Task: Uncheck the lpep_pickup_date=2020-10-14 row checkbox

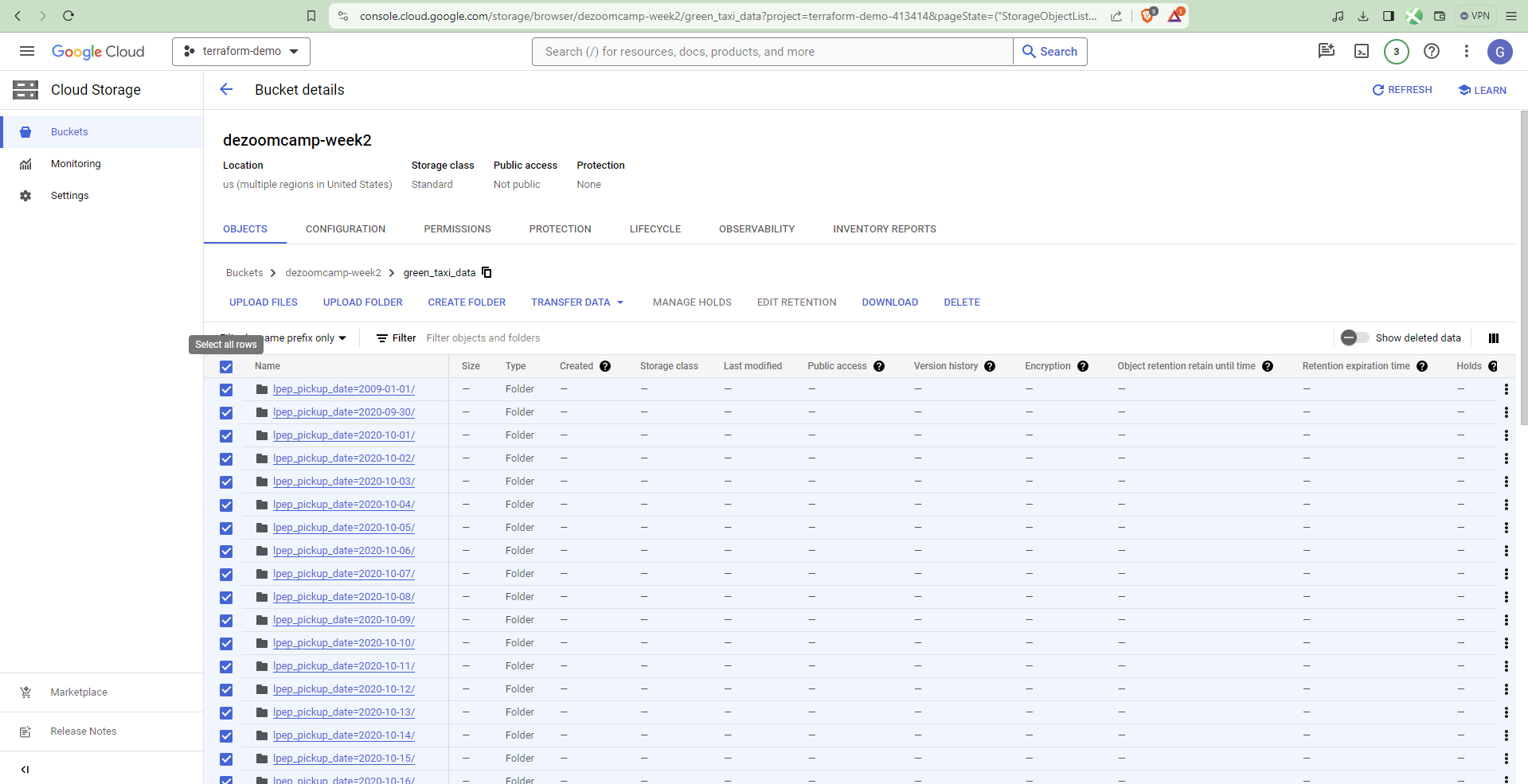Action: pyautogui.click(x=226, y=736)
